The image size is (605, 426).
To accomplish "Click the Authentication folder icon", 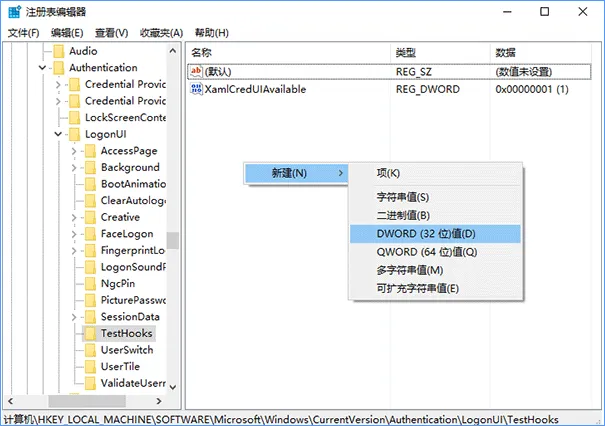I will pos(59,68).
